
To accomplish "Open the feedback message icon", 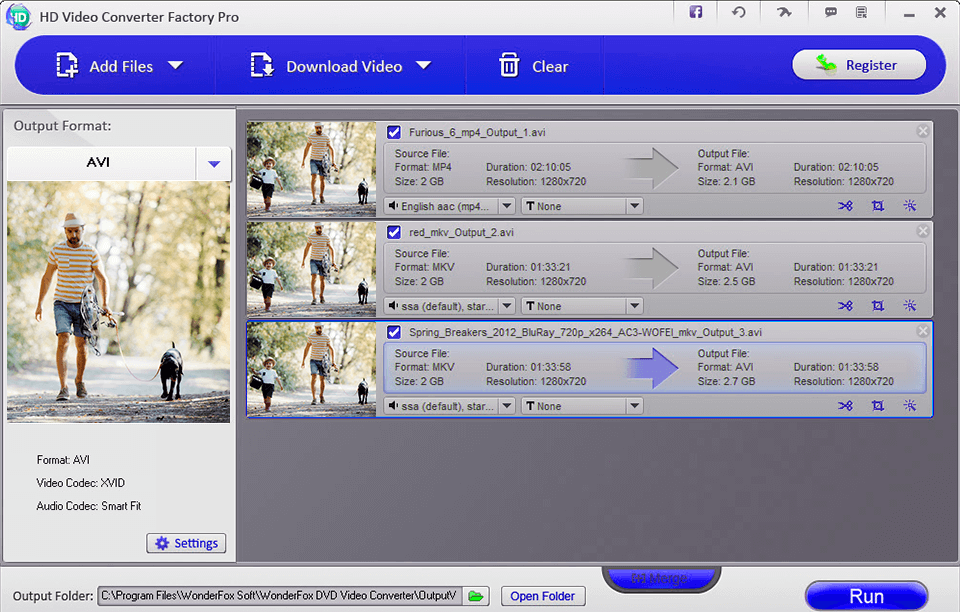I will click(x=830, y=12).
